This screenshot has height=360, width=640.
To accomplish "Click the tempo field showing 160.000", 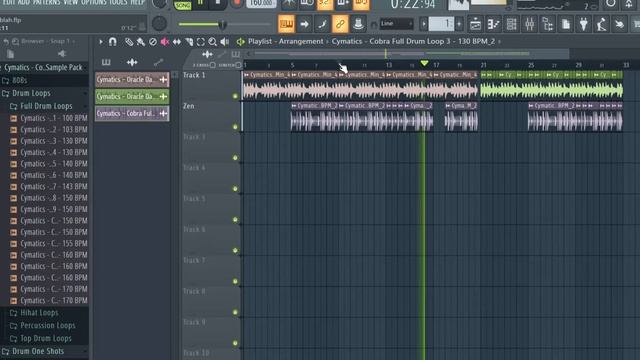I will (261, 4).
